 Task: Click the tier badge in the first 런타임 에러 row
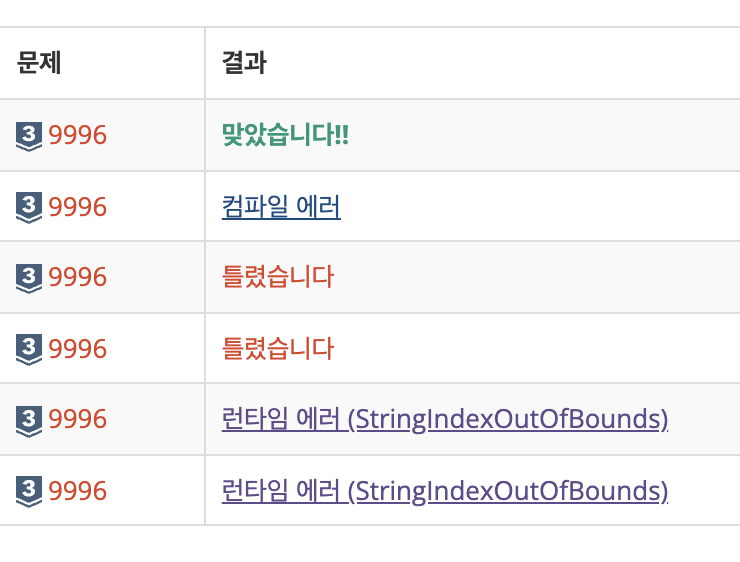(29, 421)
